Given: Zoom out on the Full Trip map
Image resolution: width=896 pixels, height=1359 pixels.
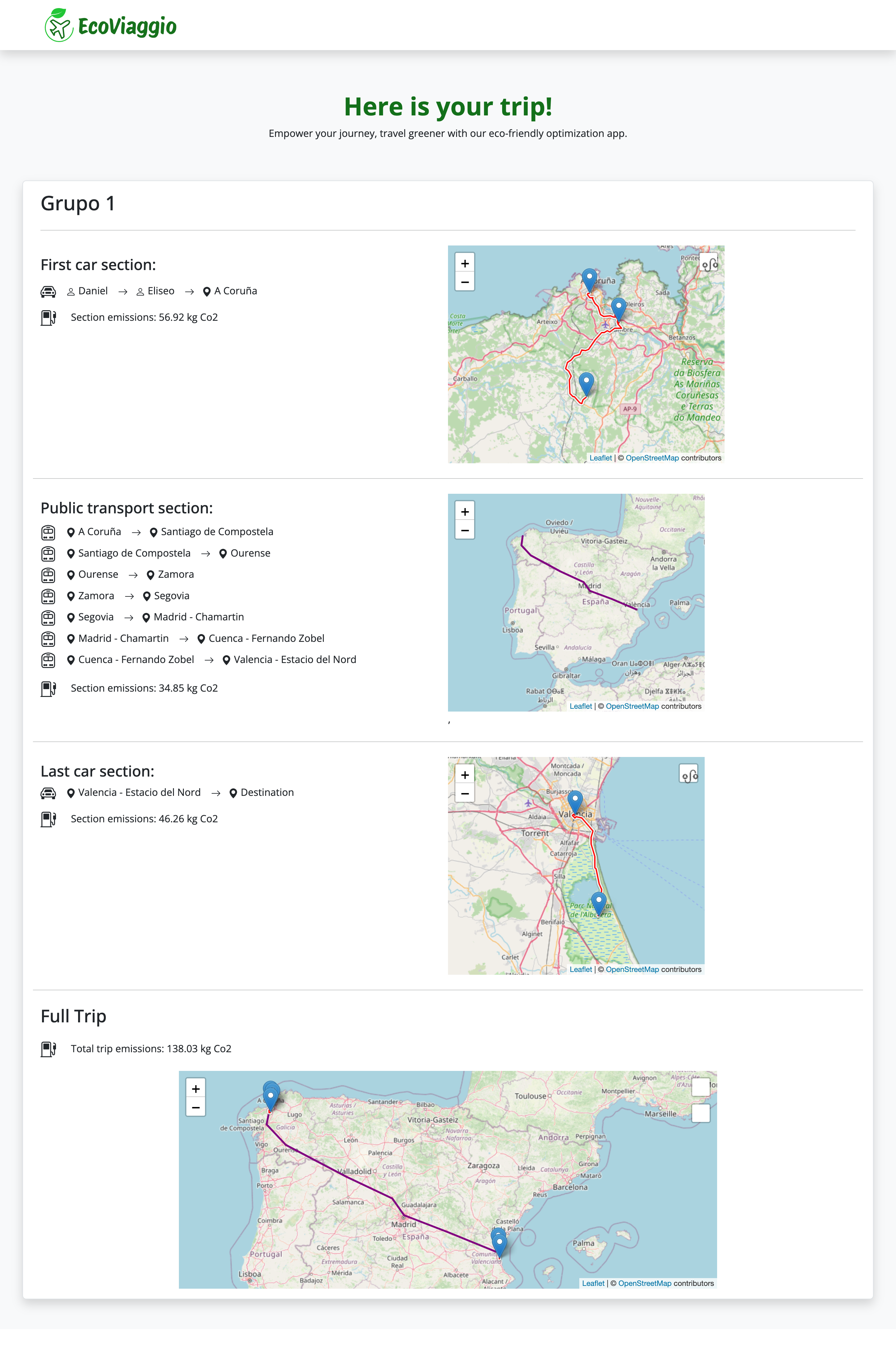Looking at the screenshot, I should [x=195, y=1108].
